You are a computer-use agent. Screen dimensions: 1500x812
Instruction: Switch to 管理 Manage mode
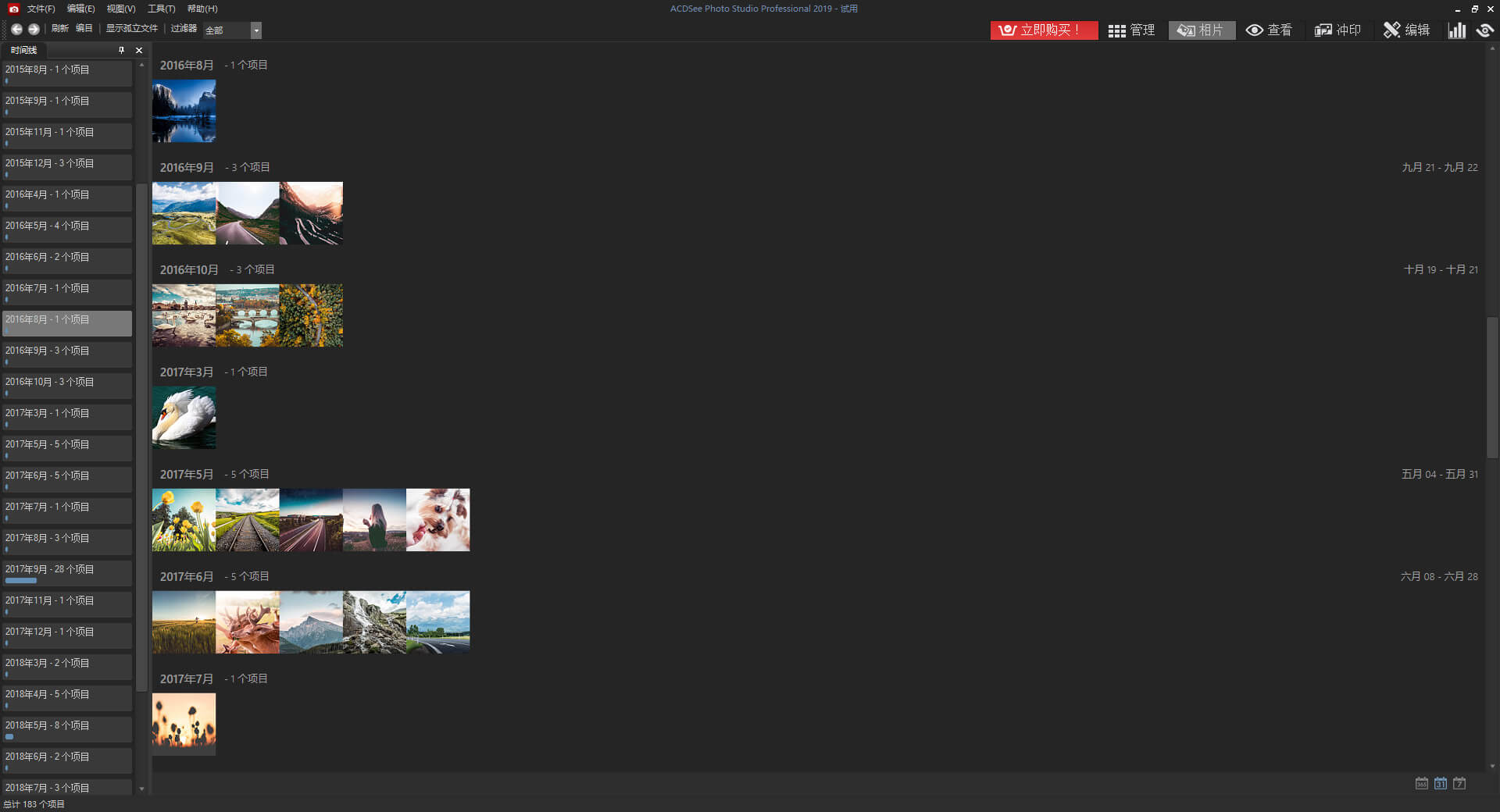1131,30
